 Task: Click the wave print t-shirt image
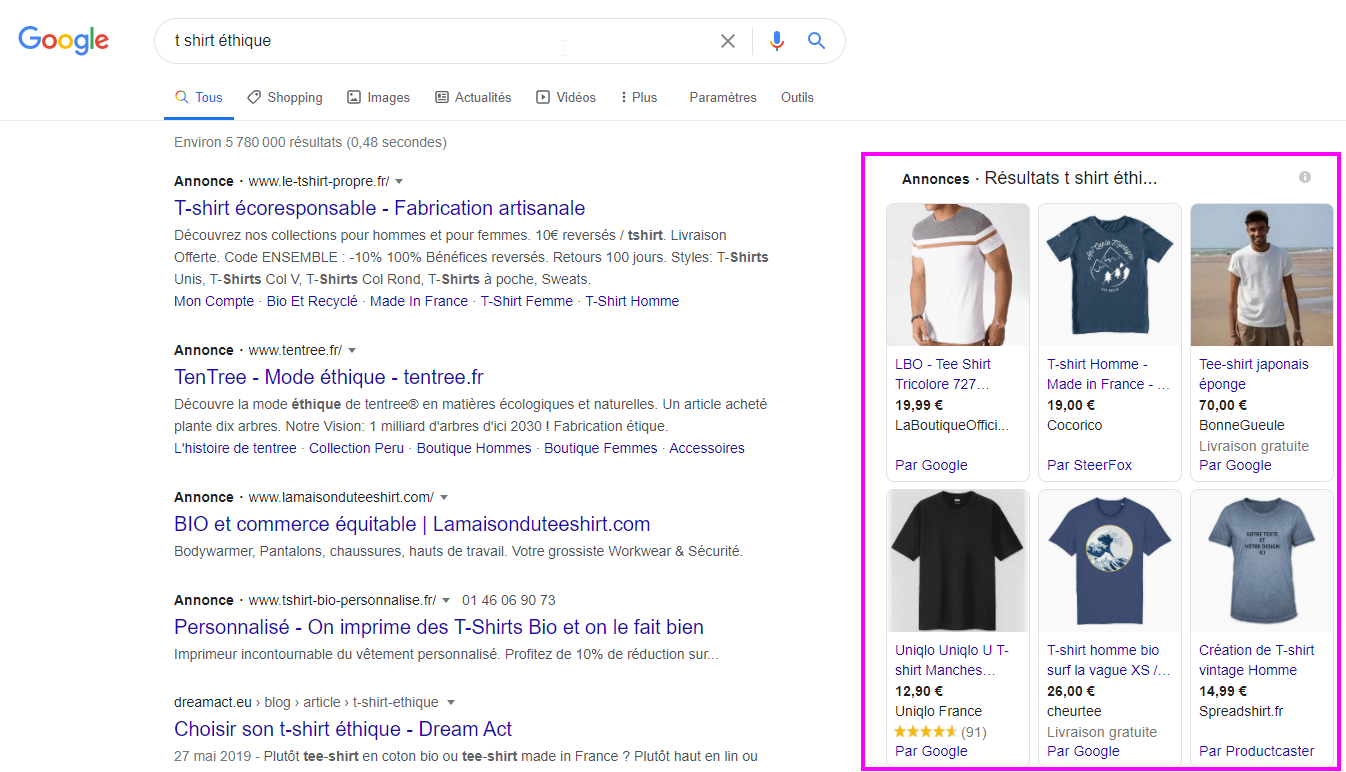coord(1110,561)
